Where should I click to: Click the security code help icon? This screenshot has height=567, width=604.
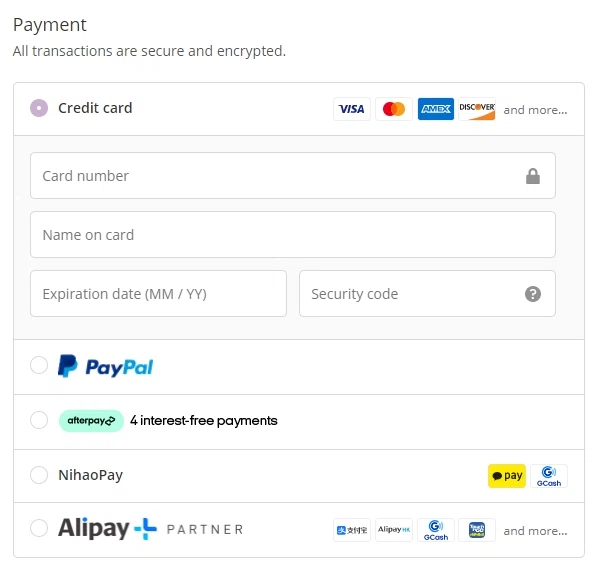point(533,294)
